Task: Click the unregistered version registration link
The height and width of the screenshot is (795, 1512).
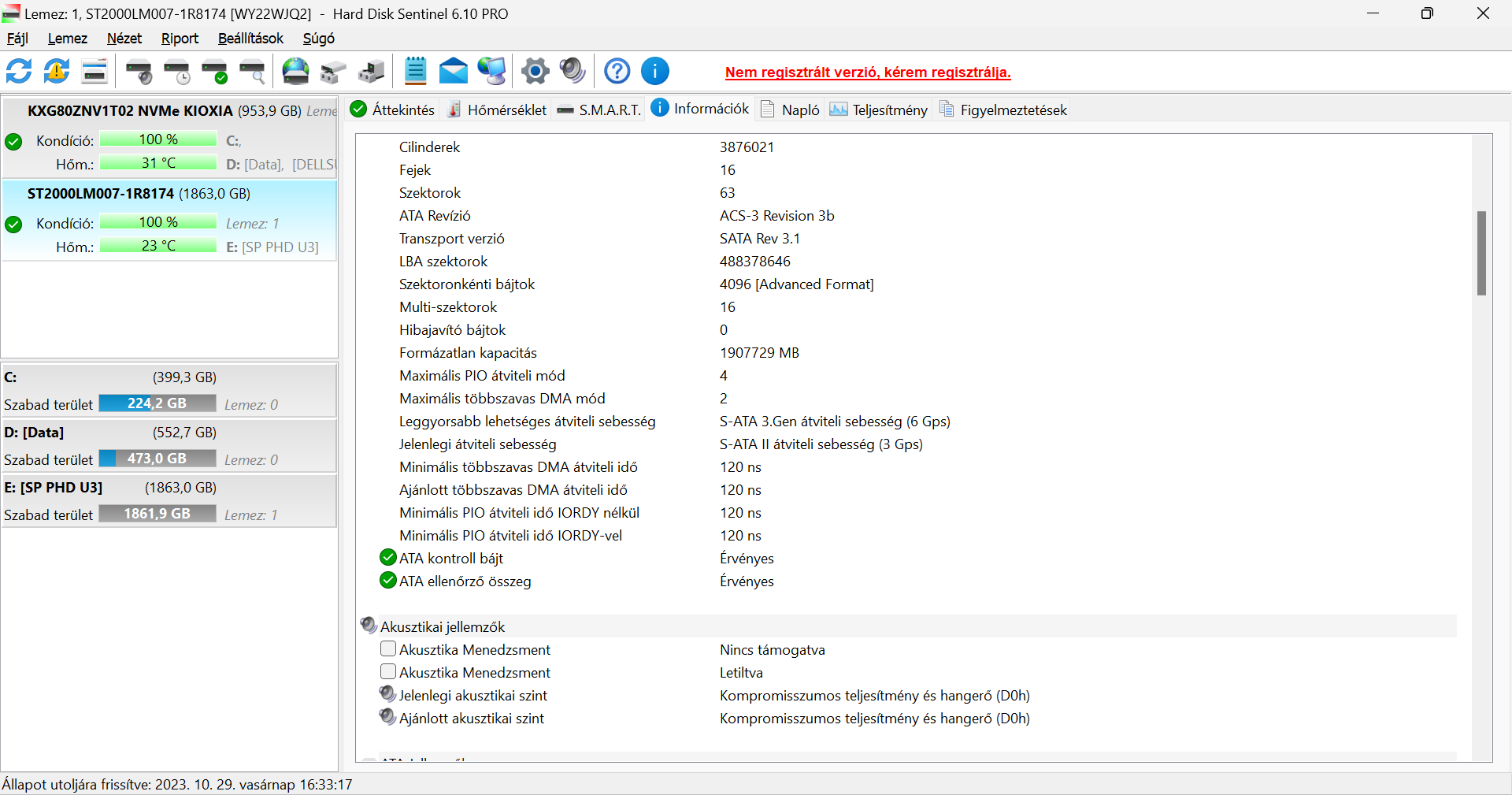Action: click(x=868, y=72)
